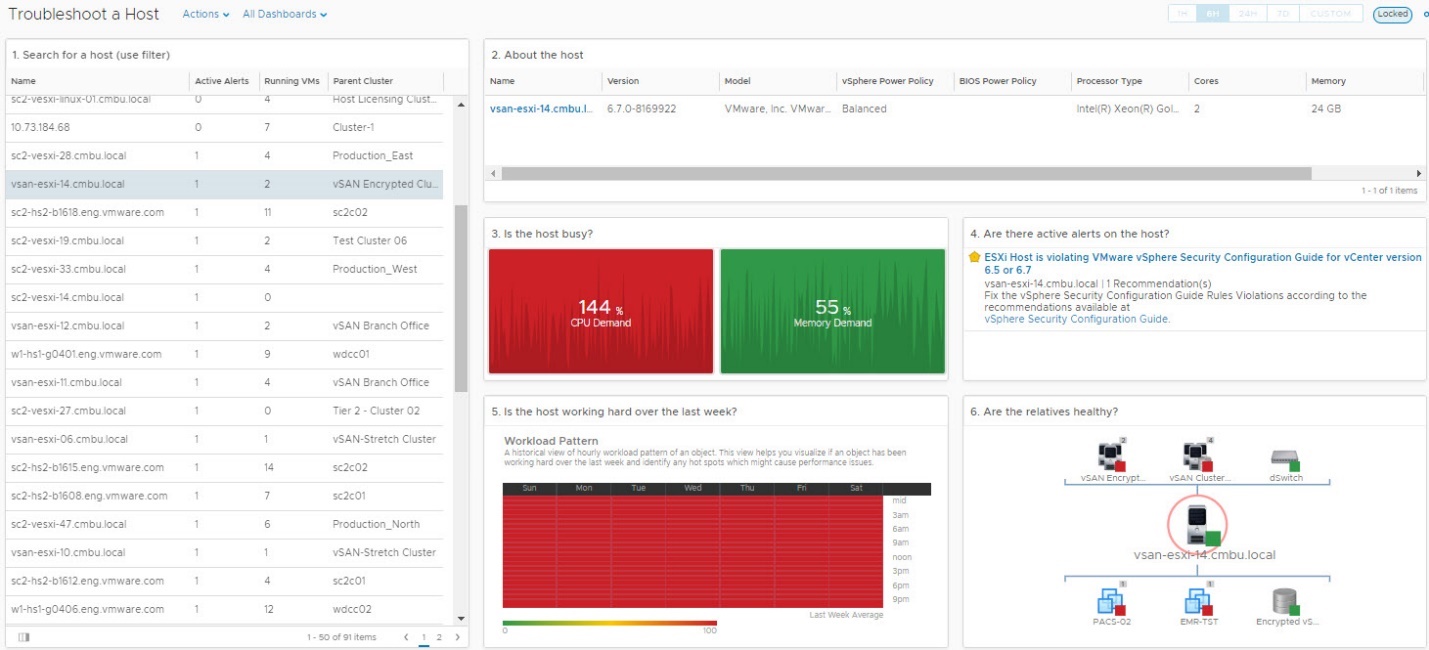Select the EMR-TST virtual machine icon
This screenshot has height=650, width=1429.
1197,601
